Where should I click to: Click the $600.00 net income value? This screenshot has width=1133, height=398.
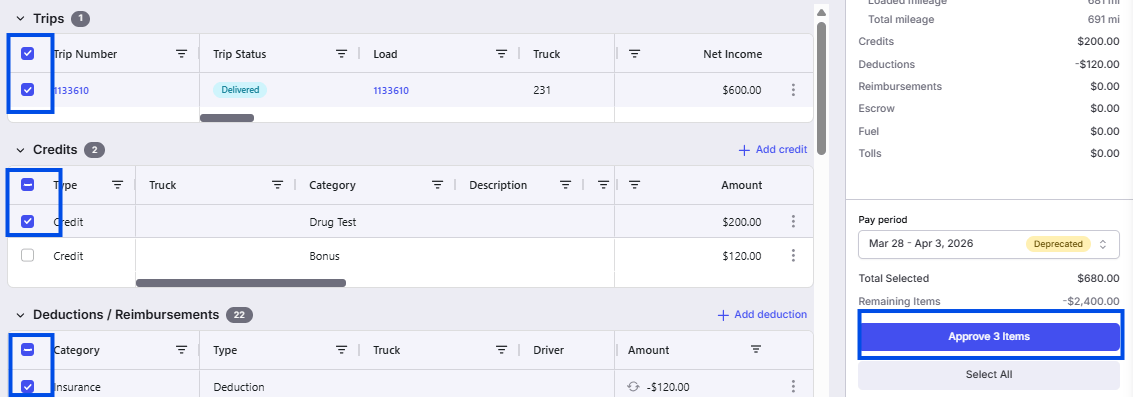coord(741,90)
